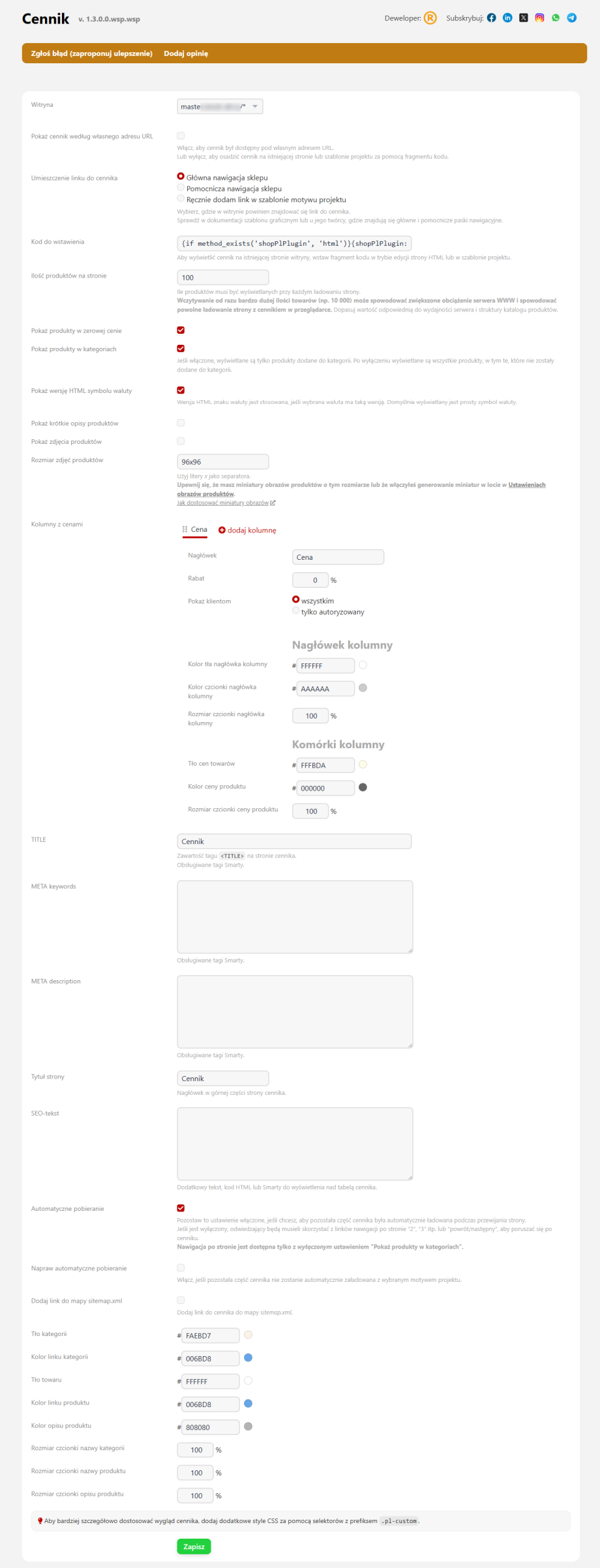Open the Telegram subscribe icon
The width and height of the screenshot is (600, 1568).
tap(571, 18)
